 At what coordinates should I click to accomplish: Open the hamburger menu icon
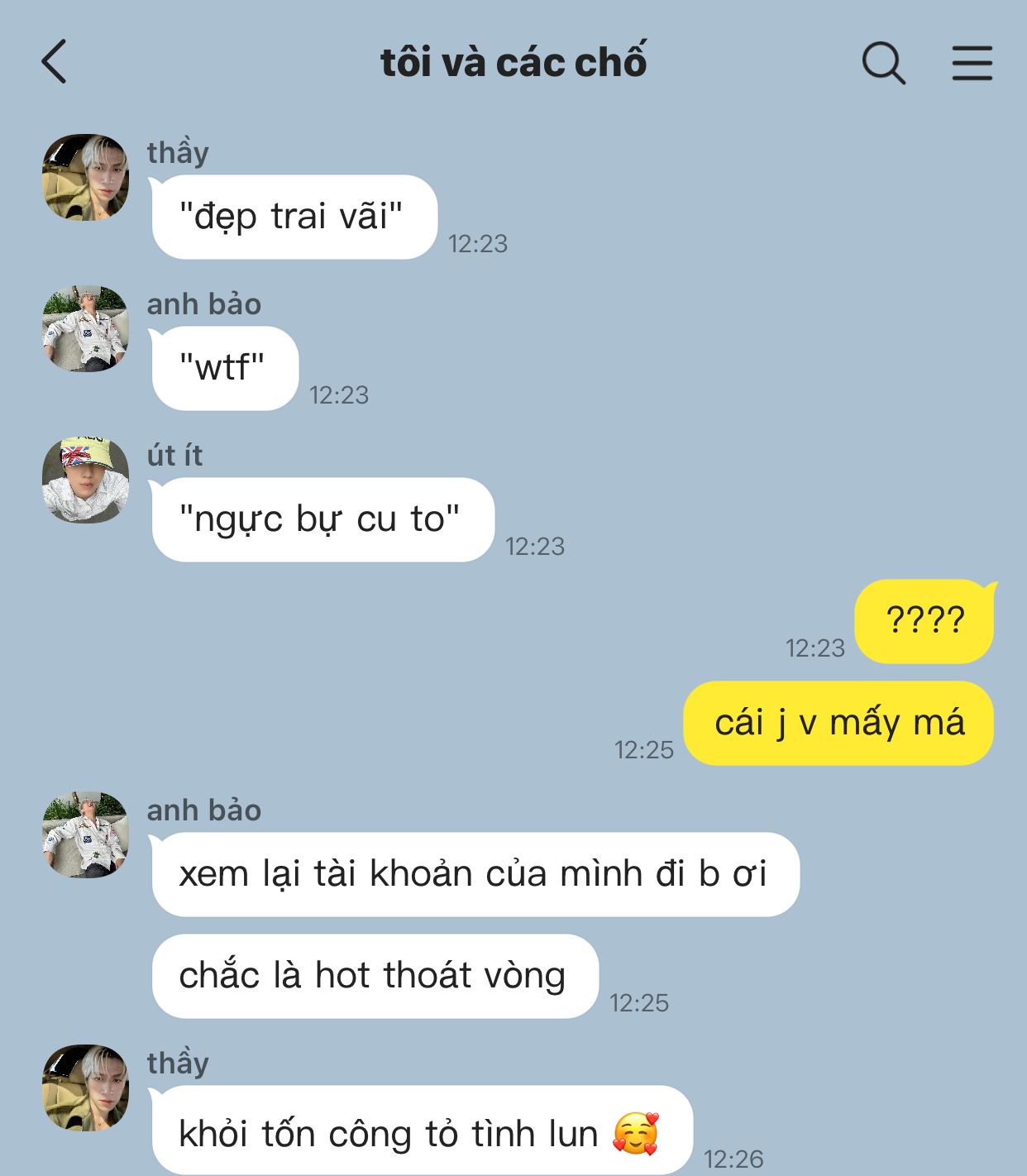pyautogui.click(x=972, y=63)
